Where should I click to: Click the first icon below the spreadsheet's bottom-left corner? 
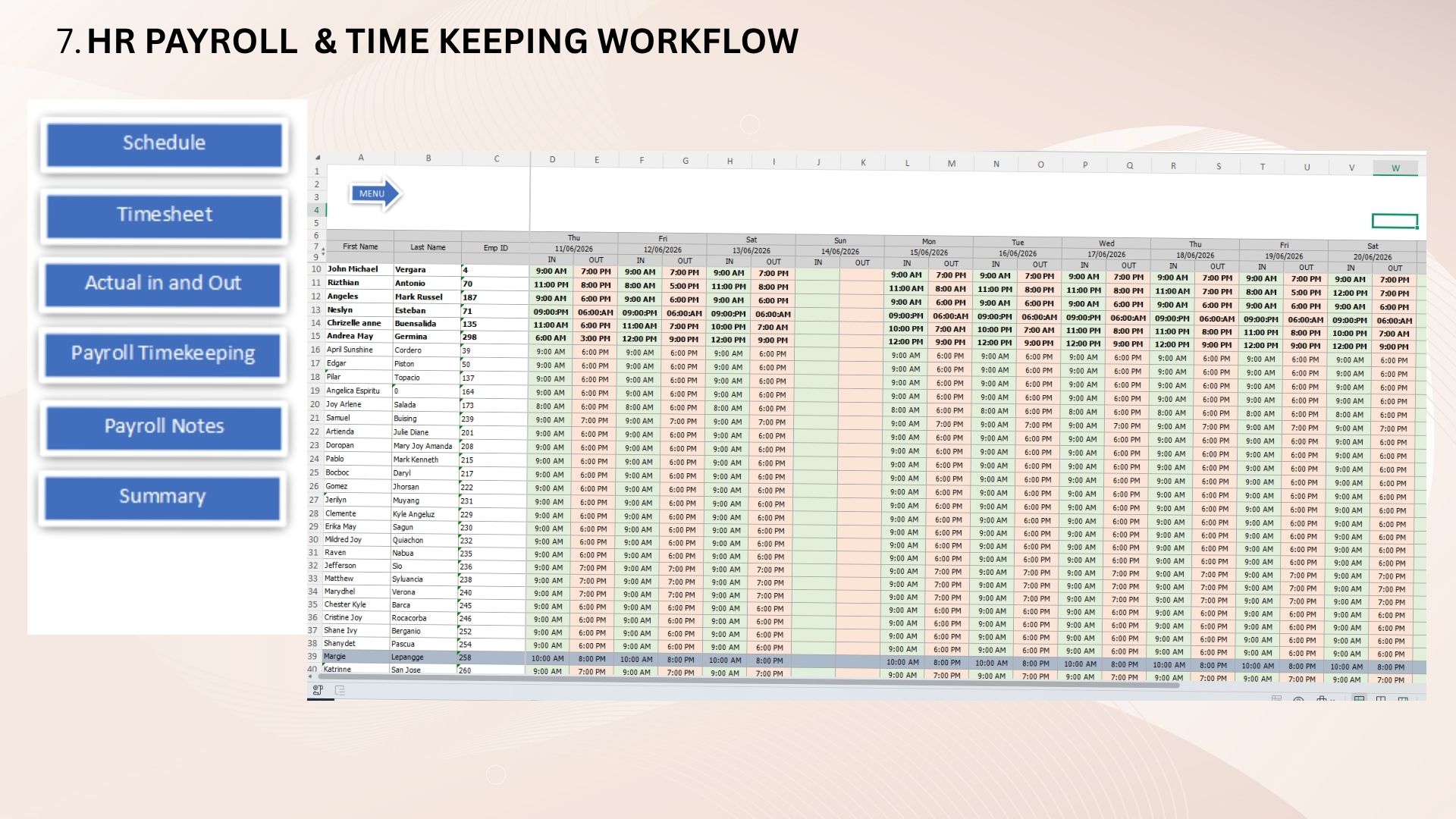click(318, 690)
